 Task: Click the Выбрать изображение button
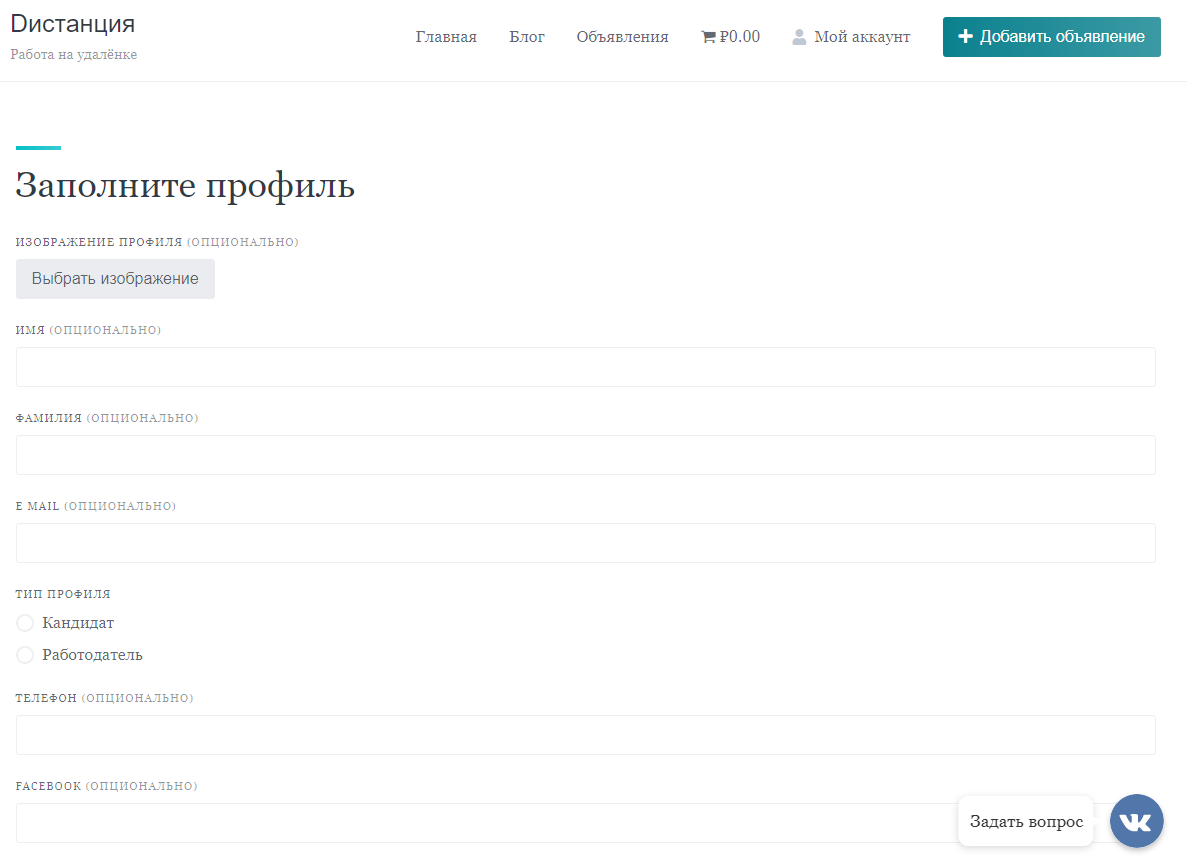point(115,279)
